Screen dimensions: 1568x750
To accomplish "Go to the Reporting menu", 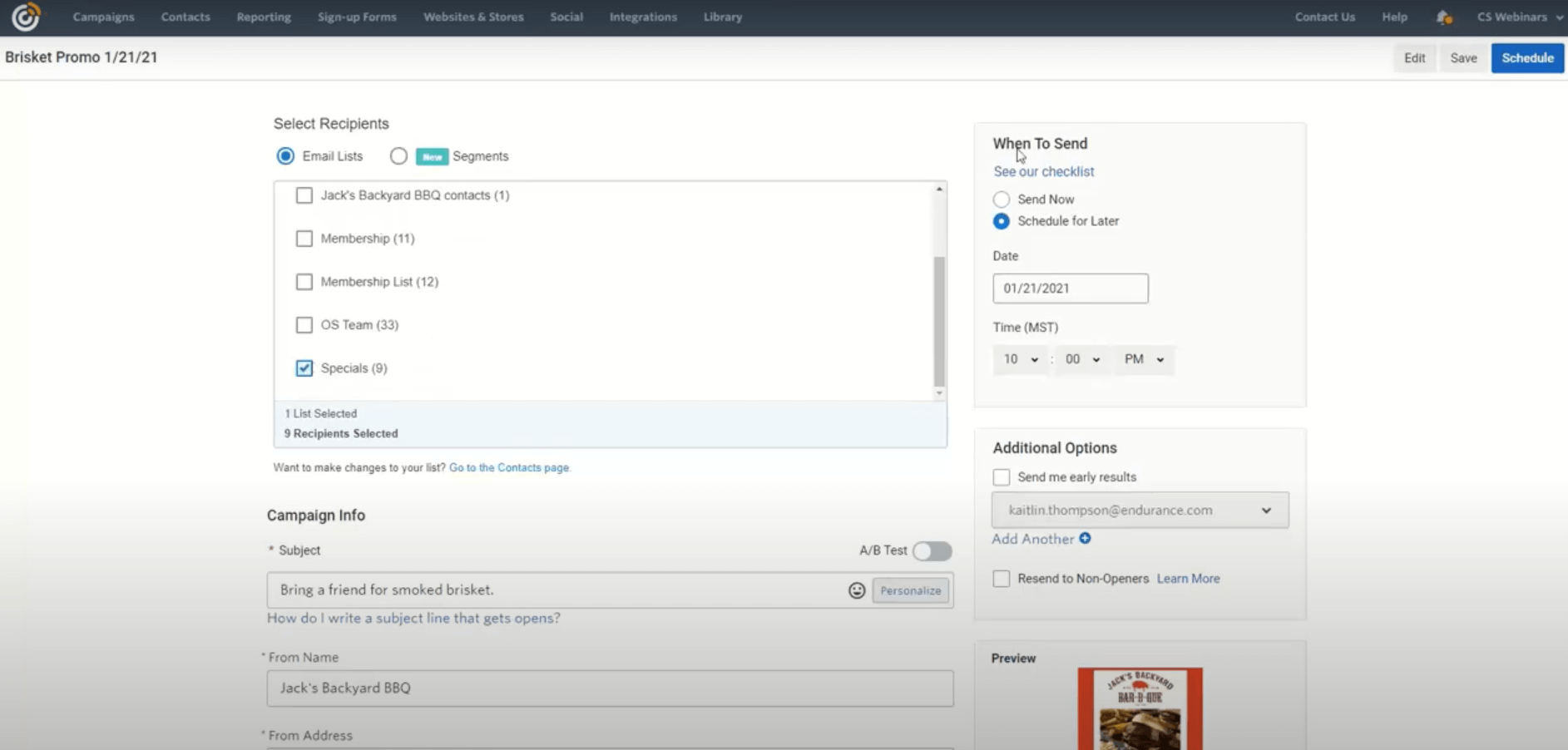I will 264,17.
